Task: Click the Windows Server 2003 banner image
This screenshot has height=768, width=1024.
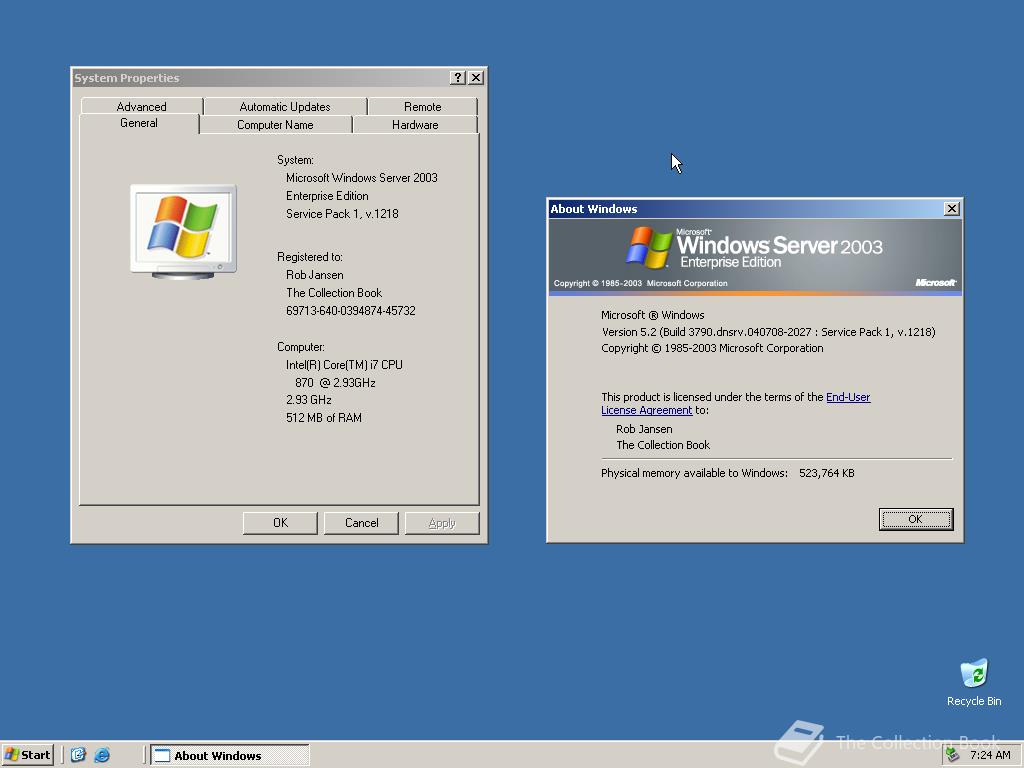Action: pos(755,256)
